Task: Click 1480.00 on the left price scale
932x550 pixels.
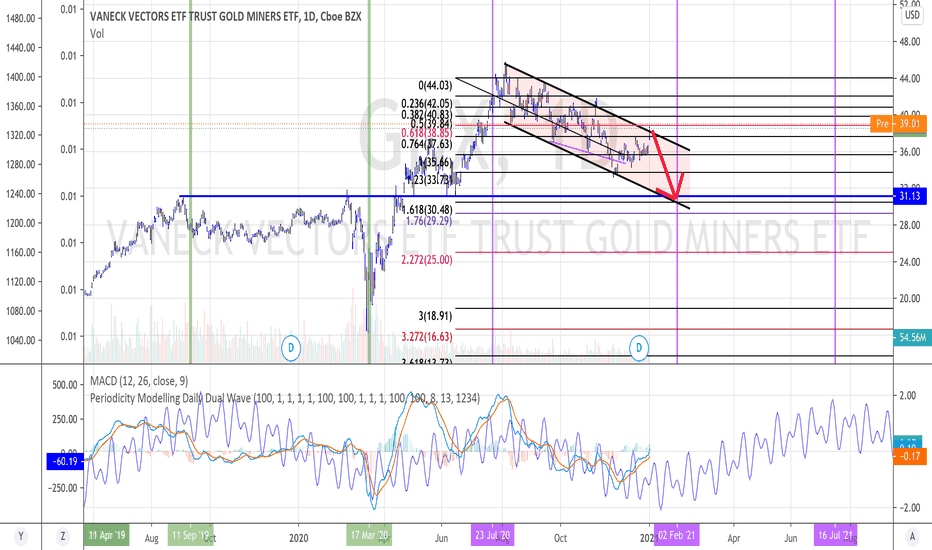Action: [x=21, y=18]
